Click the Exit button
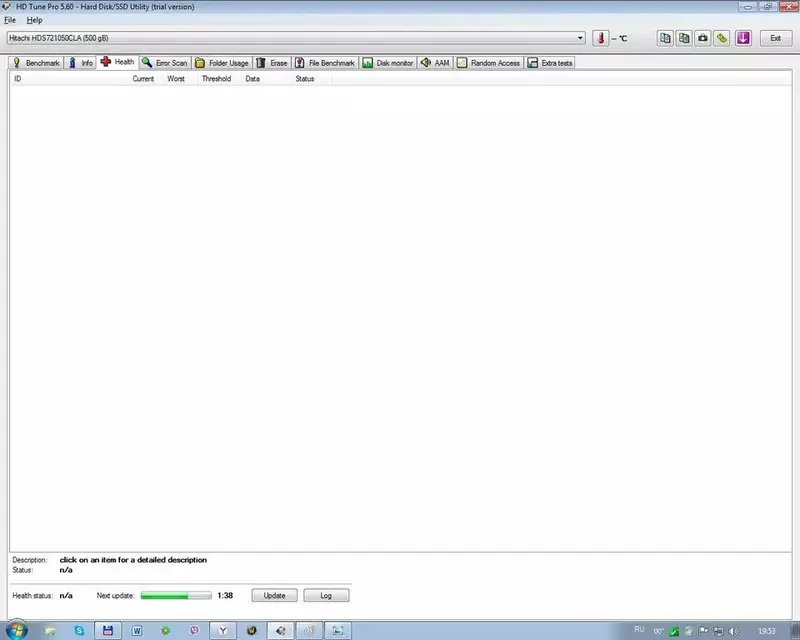The width and height of the screenshot is (800, 640). pos(776,38)
